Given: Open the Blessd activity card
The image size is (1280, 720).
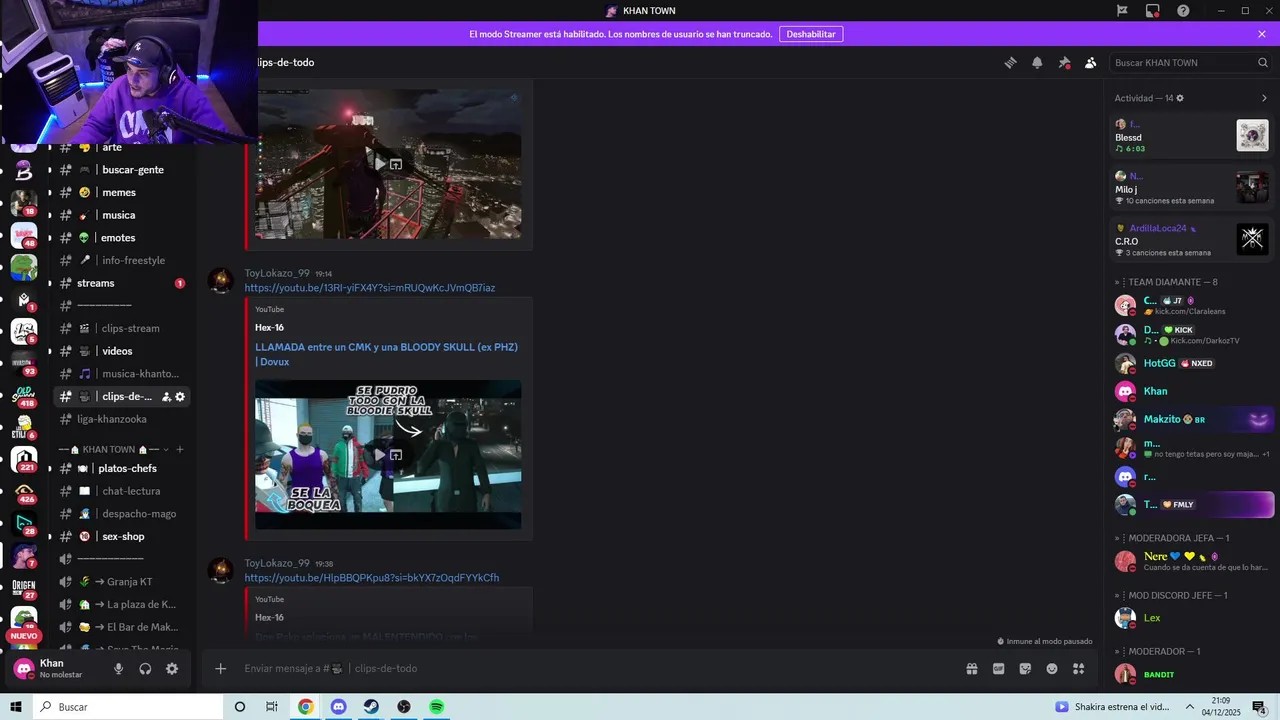Looking at the screenshot, I should tap(1191, 136).
